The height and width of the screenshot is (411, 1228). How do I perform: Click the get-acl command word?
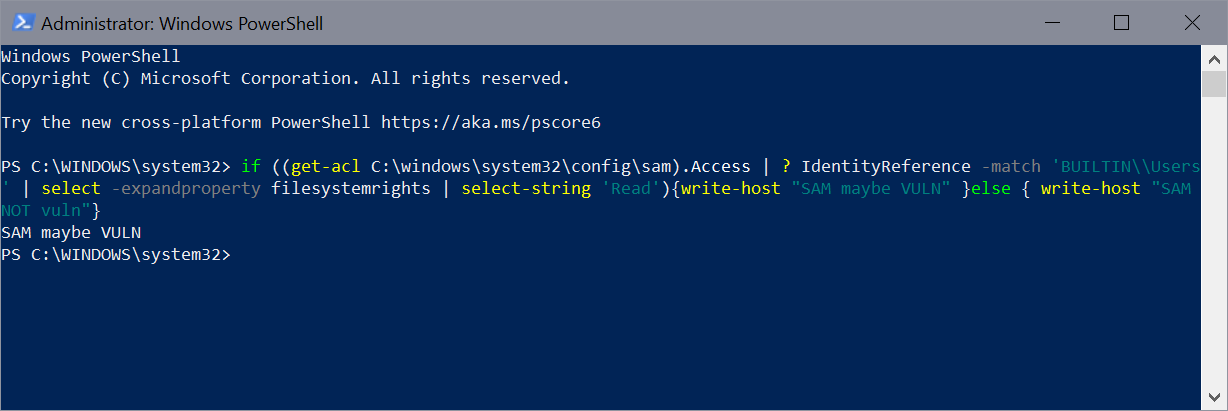click(325, 166)
